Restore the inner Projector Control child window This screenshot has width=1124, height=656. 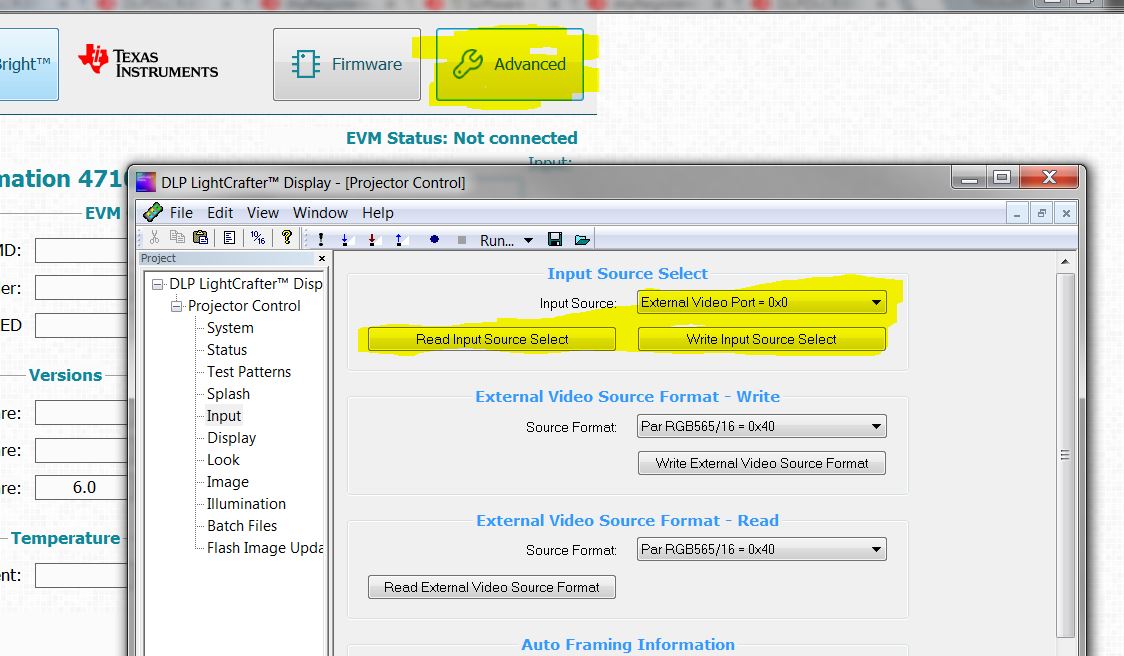click(x=1042, y=213)
